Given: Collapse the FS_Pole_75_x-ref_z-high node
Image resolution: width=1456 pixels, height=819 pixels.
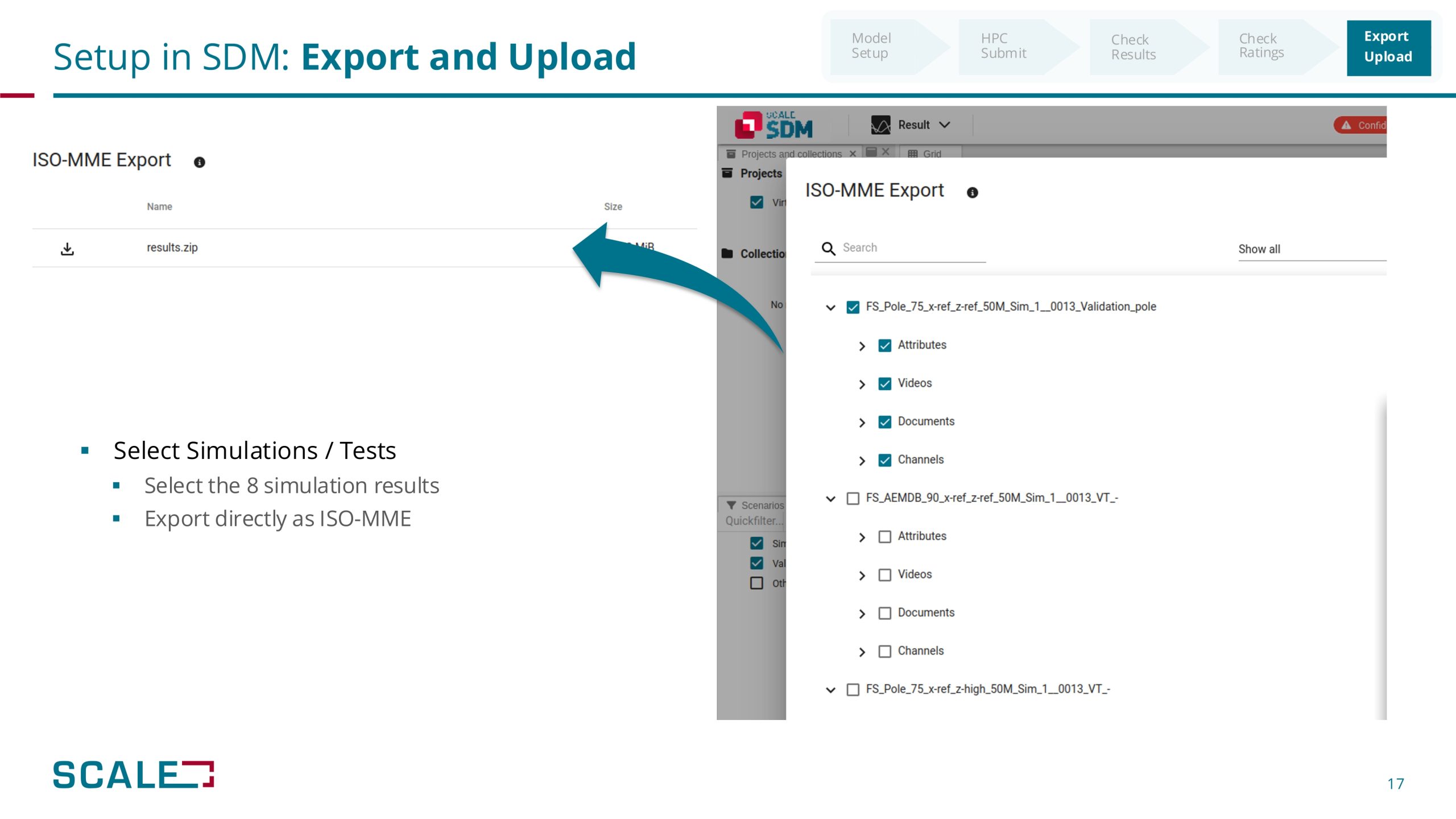Looking at the screenshot, I should point(830,690).
